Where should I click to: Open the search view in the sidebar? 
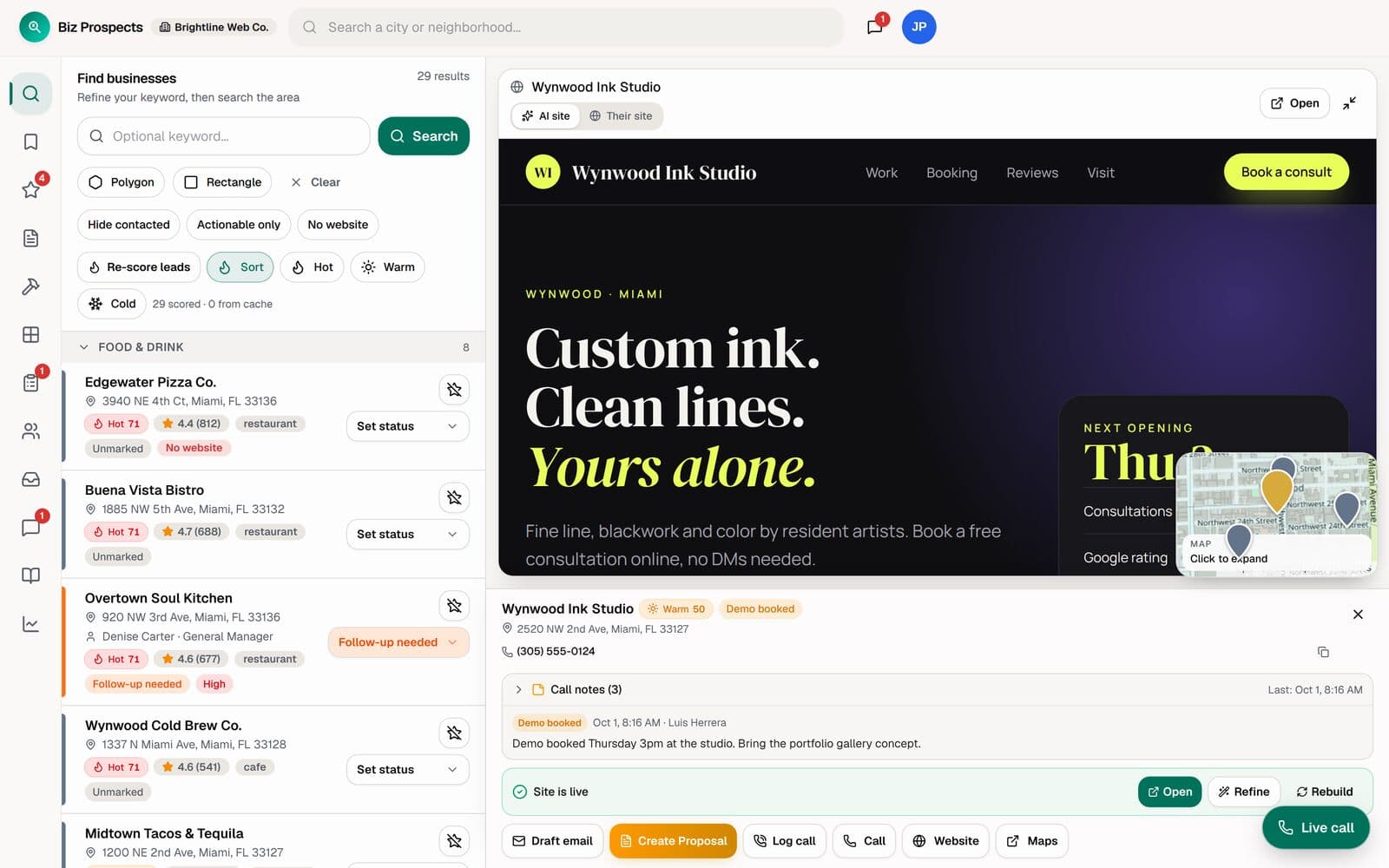[30, 93]
